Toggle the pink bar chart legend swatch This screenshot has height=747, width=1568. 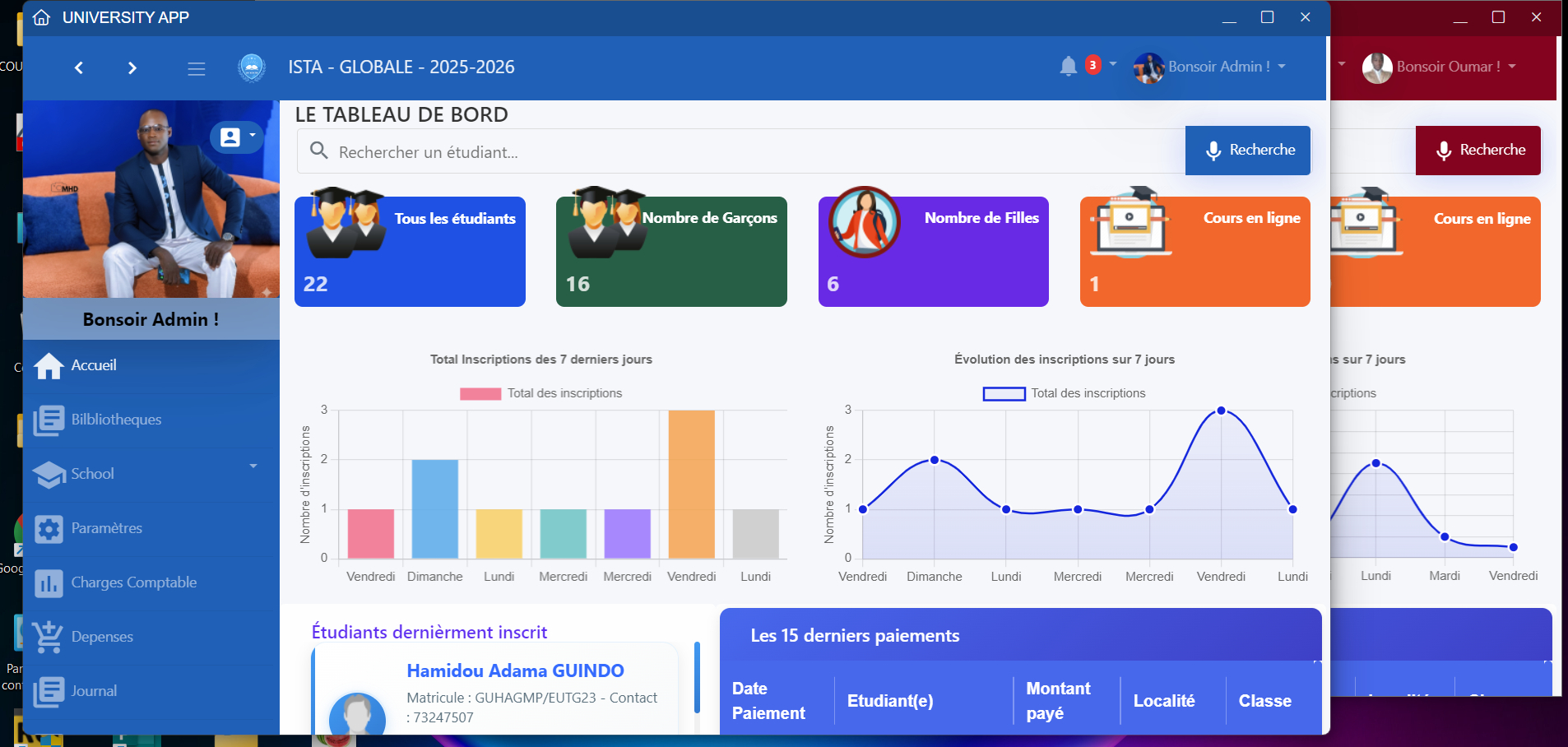tap(480, 394)
